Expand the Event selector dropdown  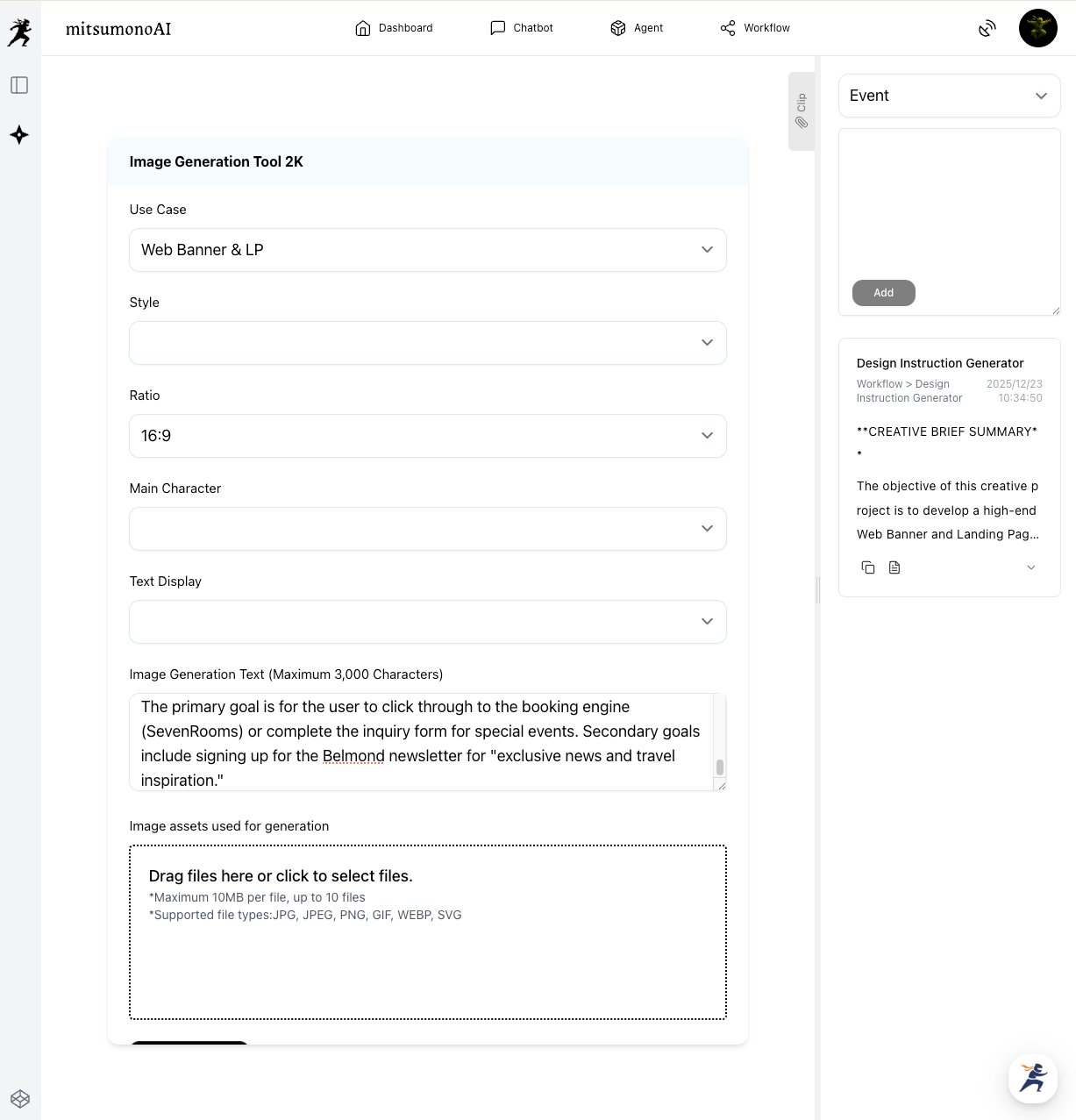tap(949, 96)
